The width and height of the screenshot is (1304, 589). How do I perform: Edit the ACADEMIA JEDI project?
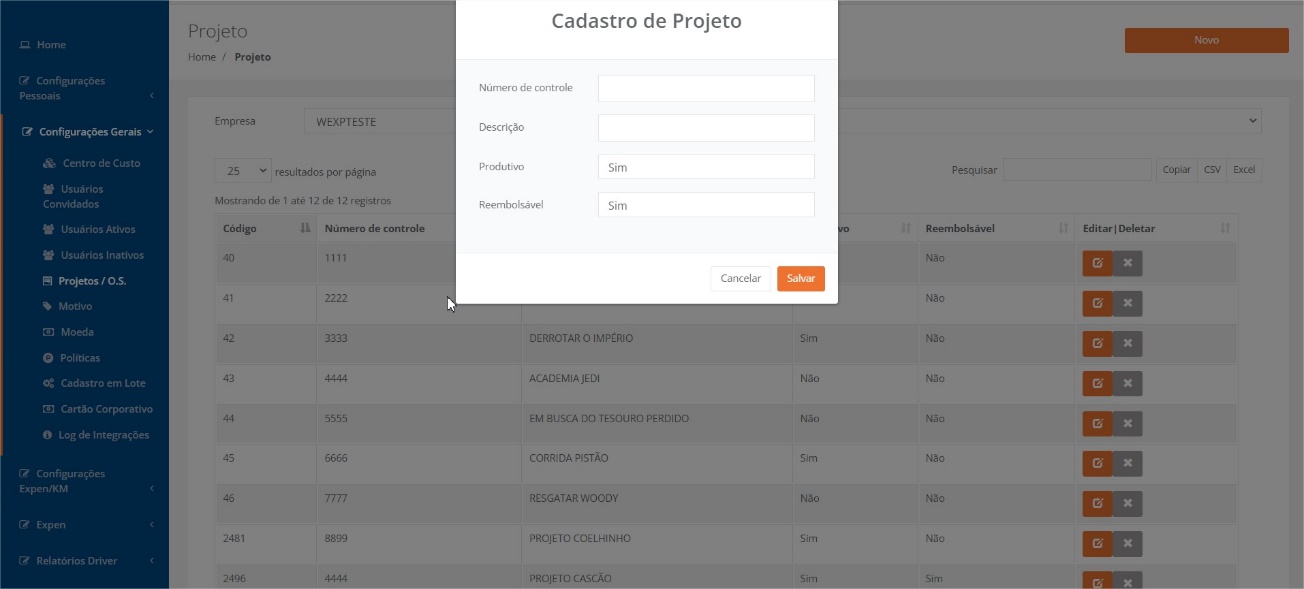[x=1097, y=383]
